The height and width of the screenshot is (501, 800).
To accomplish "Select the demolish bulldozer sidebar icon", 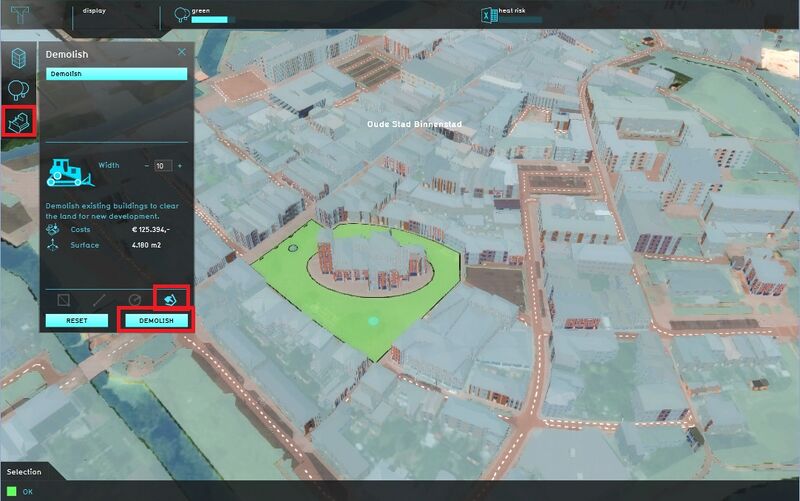I will [19, 123].
